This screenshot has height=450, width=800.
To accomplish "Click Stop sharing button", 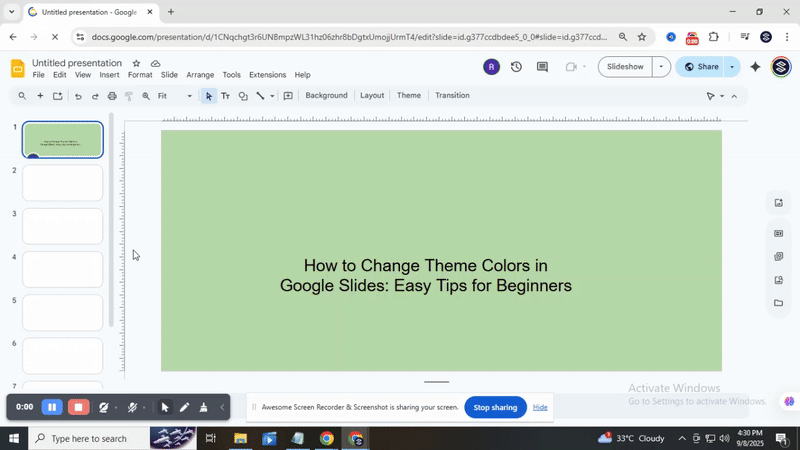I will (x=495, y=407).
